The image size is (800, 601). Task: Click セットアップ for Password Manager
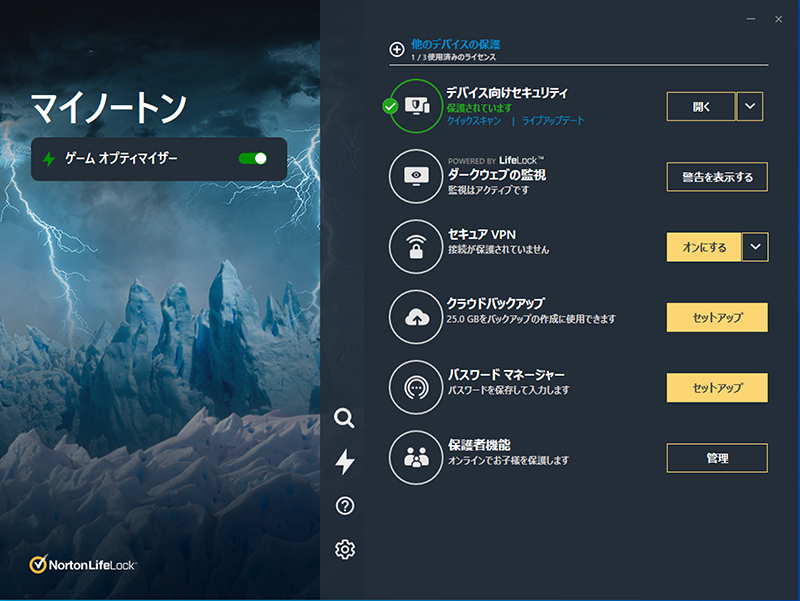pyautogui.click(x=717, y=388)
